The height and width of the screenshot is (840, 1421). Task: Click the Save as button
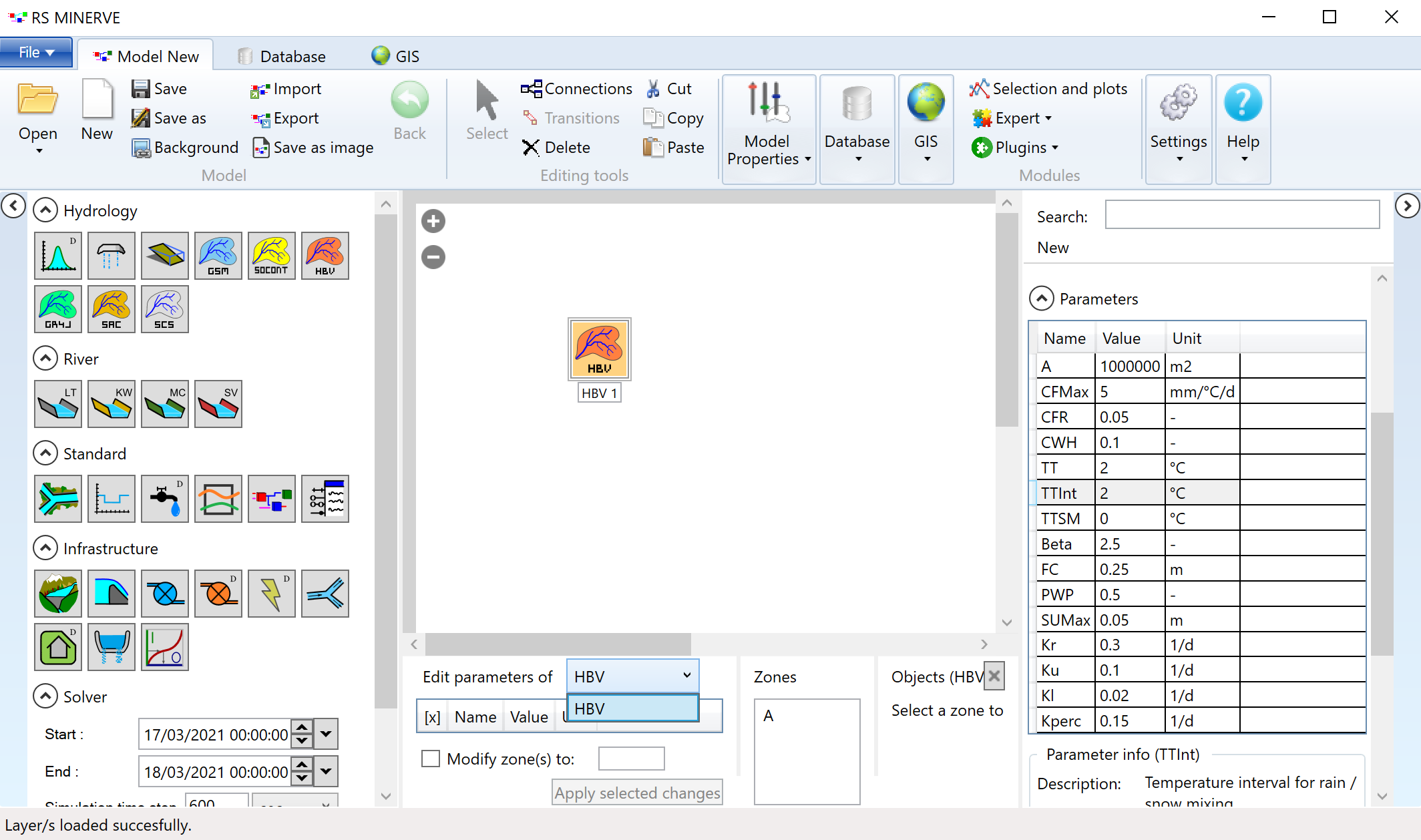tap(169, 118)
